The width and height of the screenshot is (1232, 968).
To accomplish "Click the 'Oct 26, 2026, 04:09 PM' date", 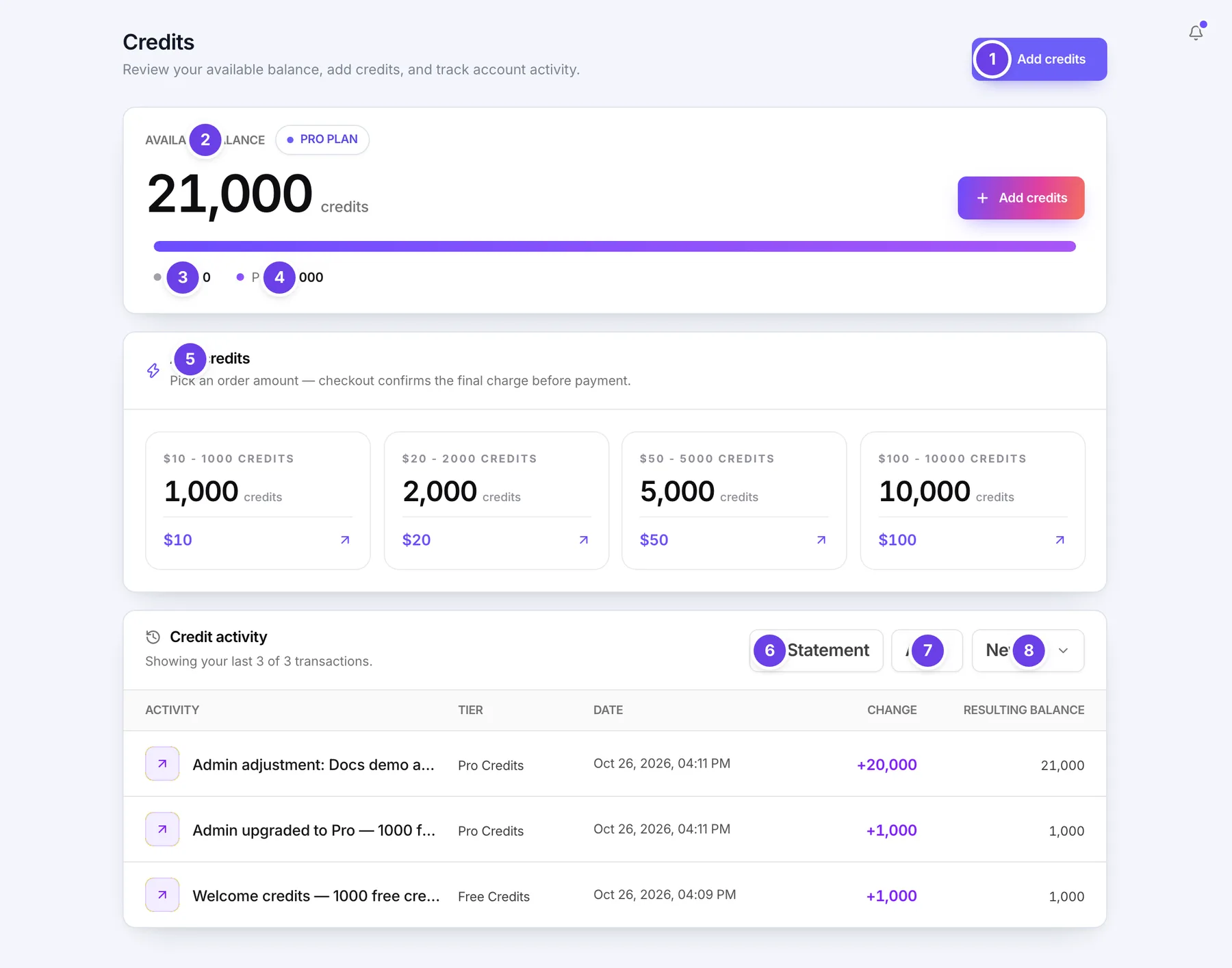I will pyautogui.click(x=665, y=895).
